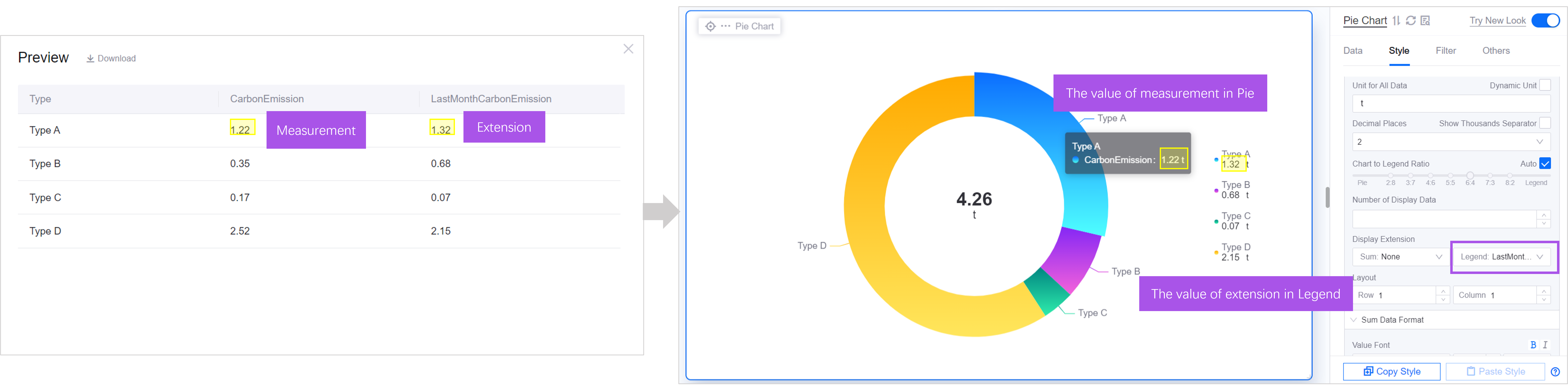
Task: Check Show Thousands Separator box
Action: 1544,123
